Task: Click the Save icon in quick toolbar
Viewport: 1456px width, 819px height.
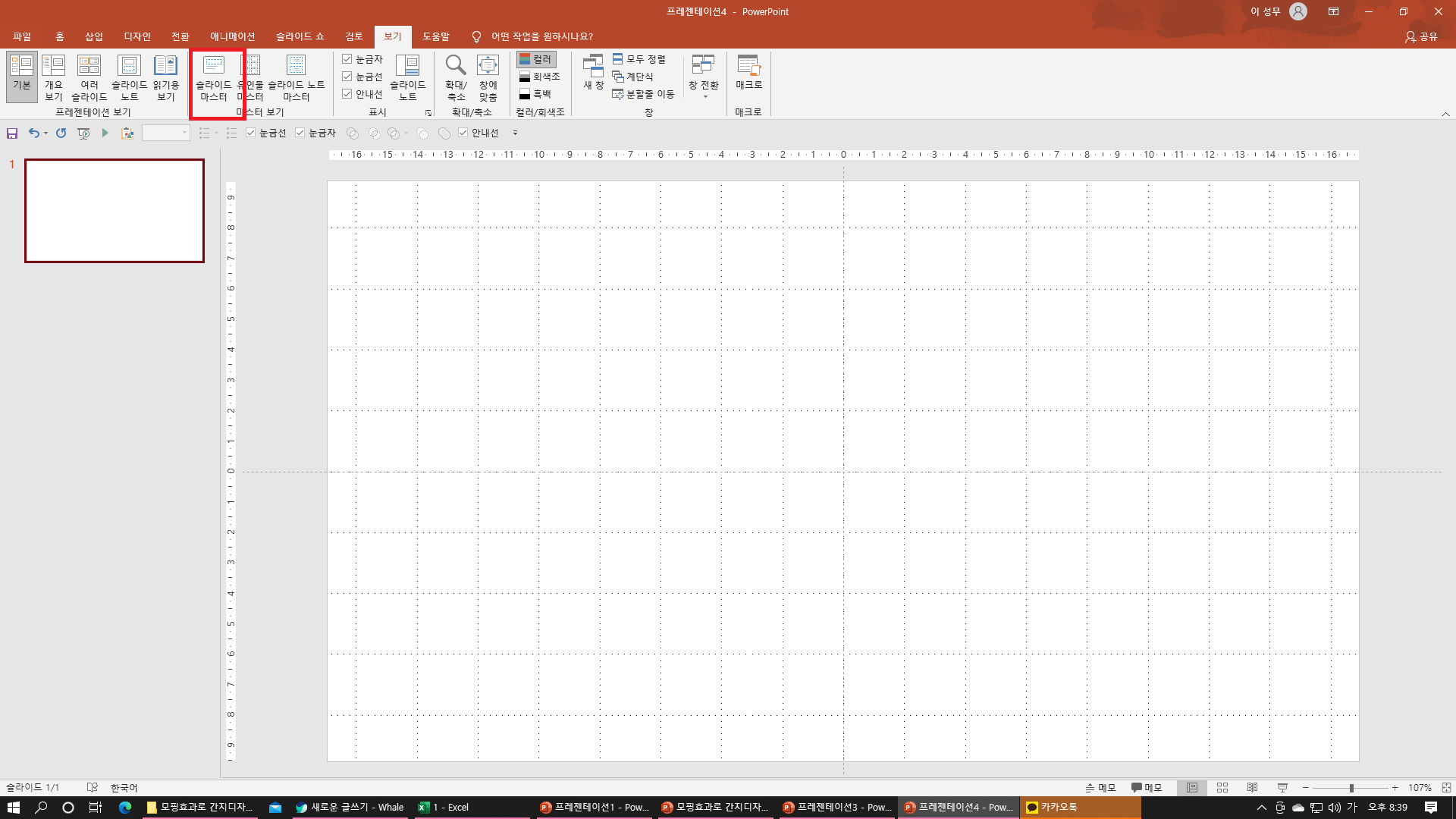Action: (12, 133)
